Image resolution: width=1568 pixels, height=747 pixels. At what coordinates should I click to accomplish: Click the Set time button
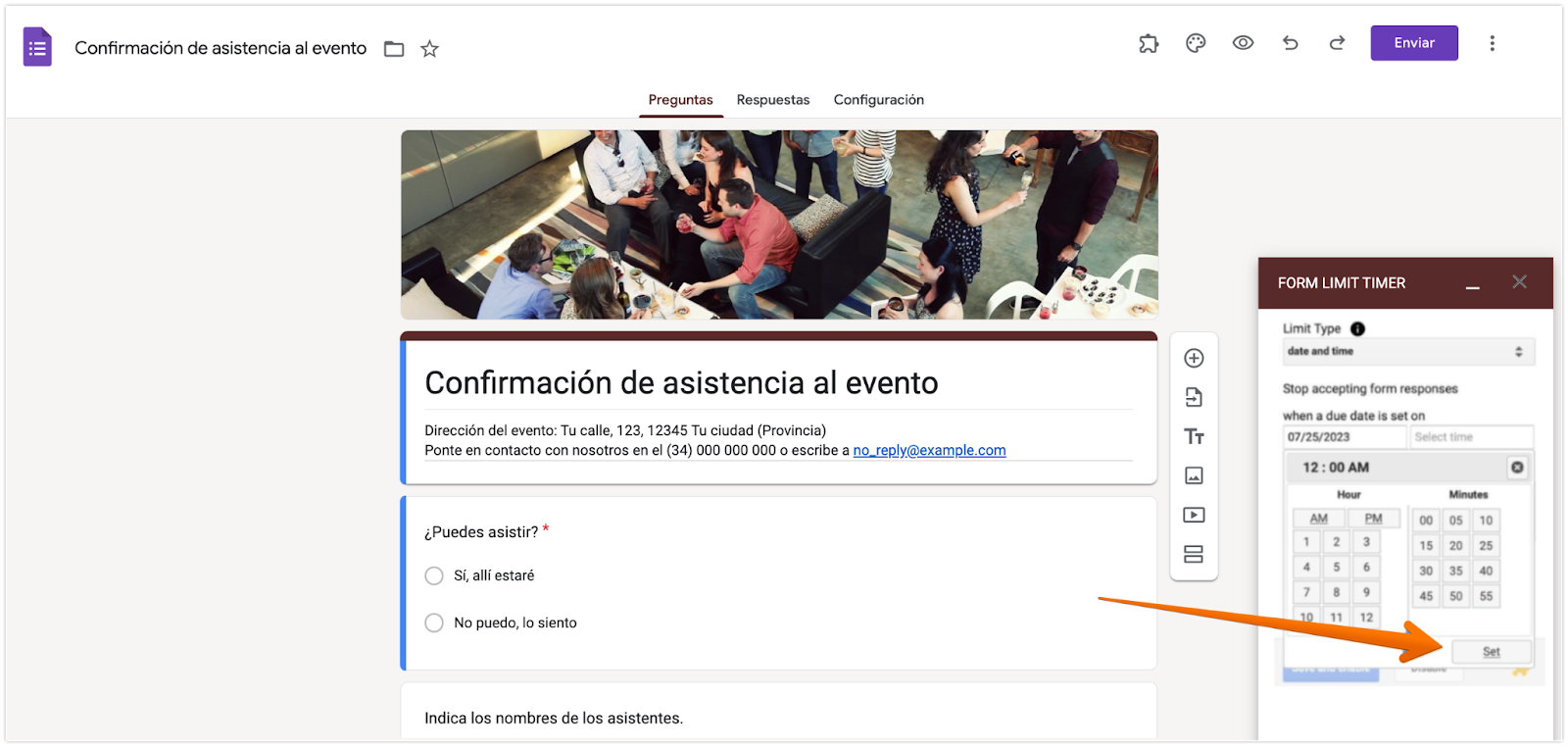tap(1491, 652)
